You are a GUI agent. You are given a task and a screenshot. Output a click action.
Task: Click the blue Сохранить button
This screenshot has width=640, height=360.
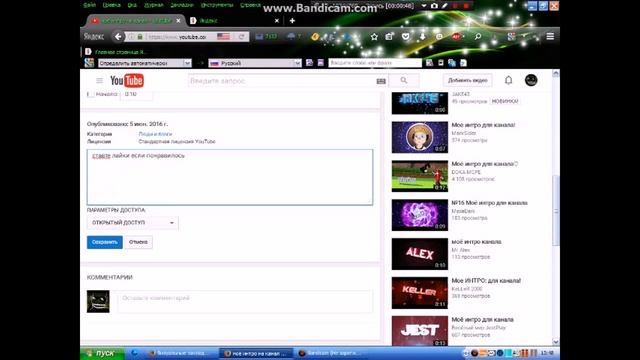click(x=104, y=242)
